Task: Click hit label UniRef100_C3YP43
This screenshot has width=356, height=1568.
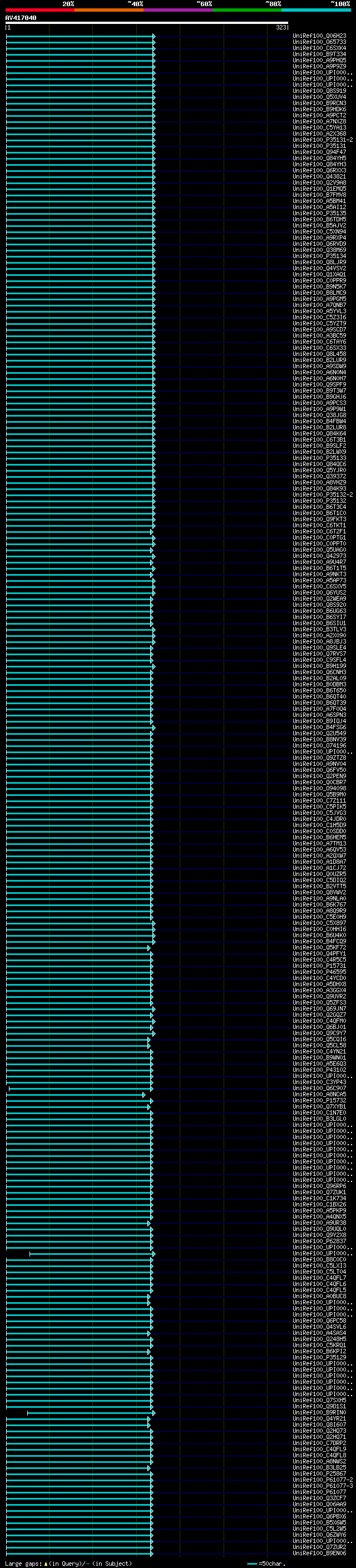Action: (x=319, y=1082)
